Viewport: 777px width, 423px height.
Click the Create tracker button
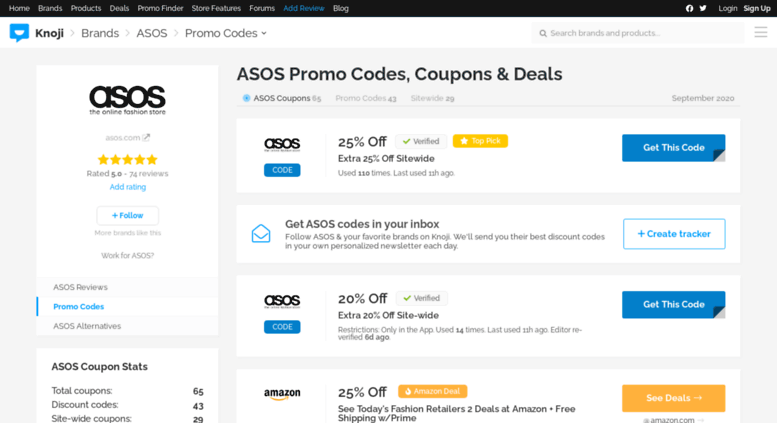[x=674, y=234]
